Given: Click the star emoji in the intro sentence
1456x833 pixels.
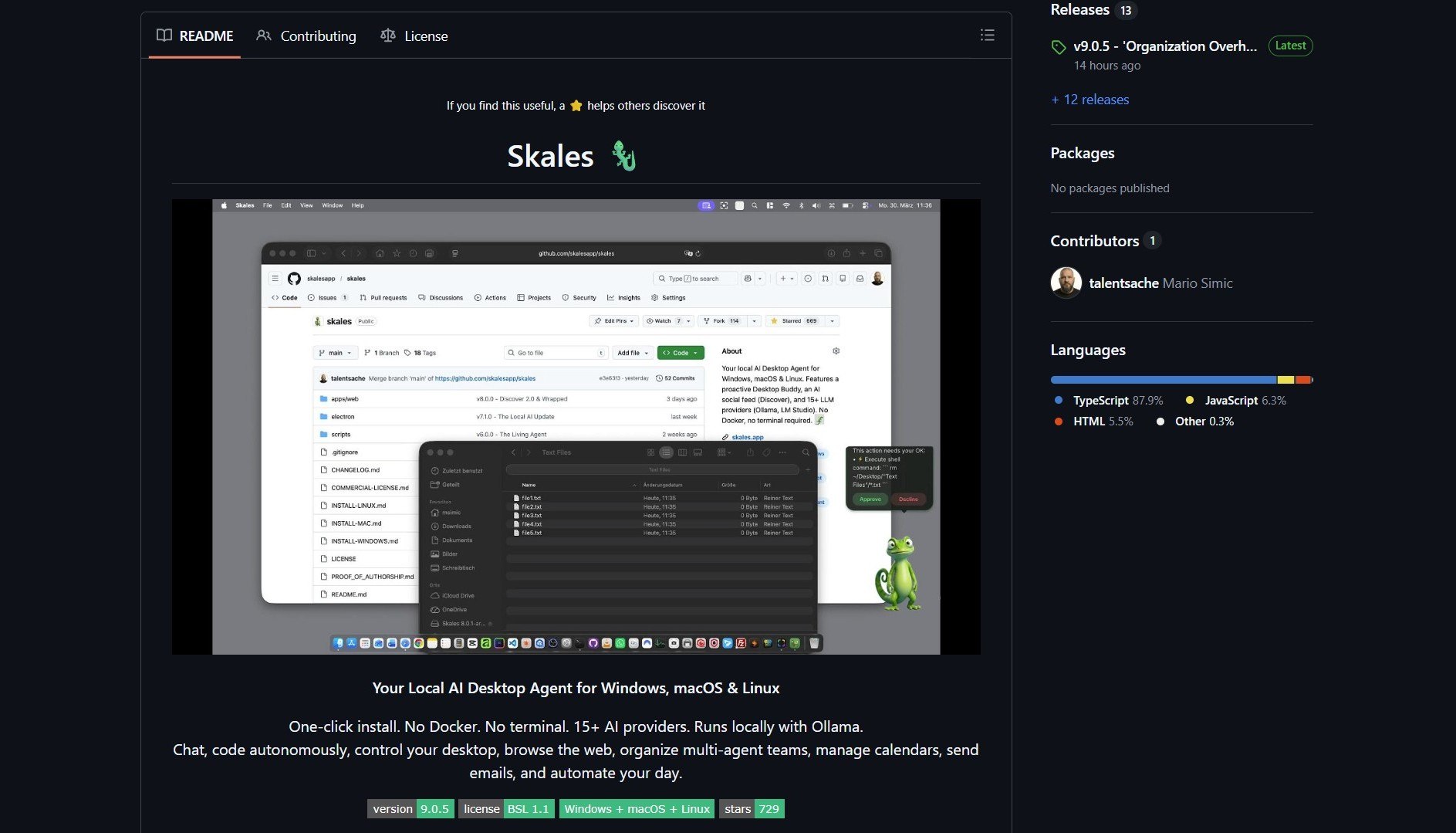Looking at the screenshot, I should pyautogui.click(x=576, y=105).
